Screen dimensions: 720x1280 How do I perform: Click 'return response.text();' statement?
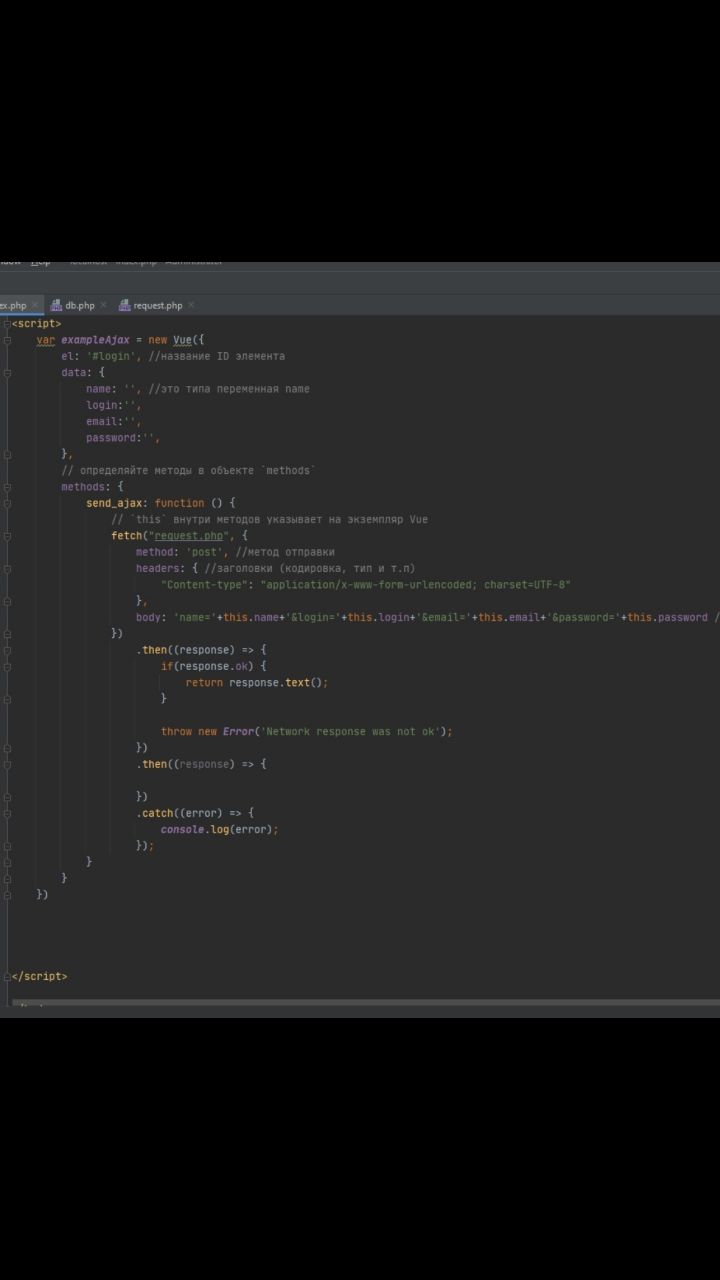257,682
